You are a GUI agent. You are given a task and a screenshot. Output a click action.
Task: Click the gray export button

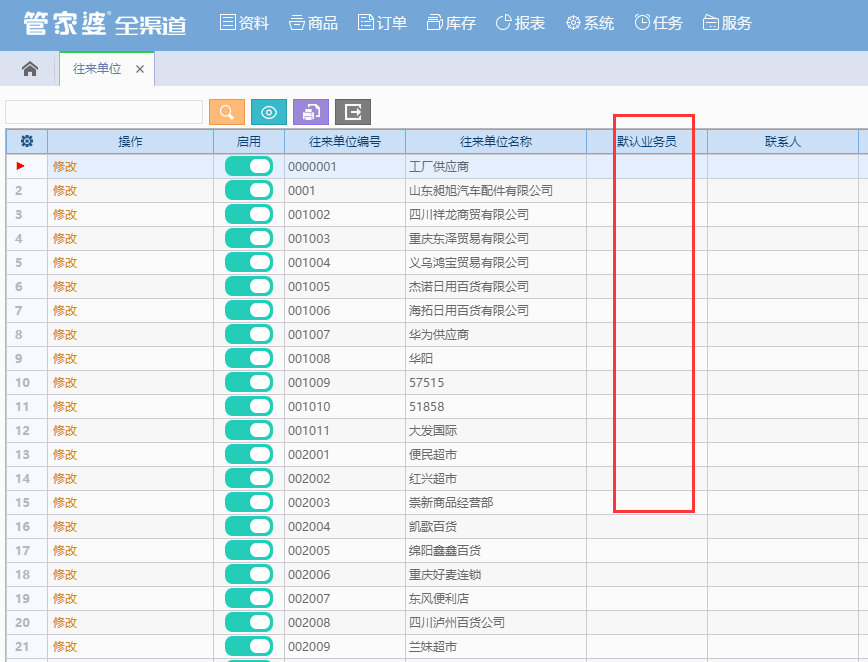click(x=353, y=112)
